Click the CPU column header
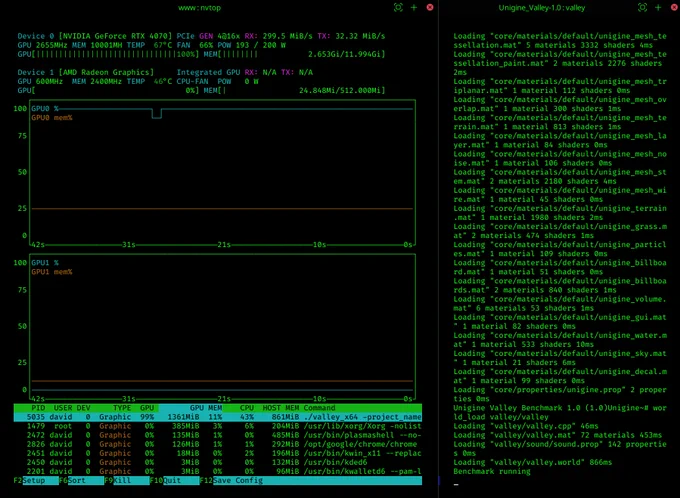Screen dimensions: 680x498 coord(247,408)
